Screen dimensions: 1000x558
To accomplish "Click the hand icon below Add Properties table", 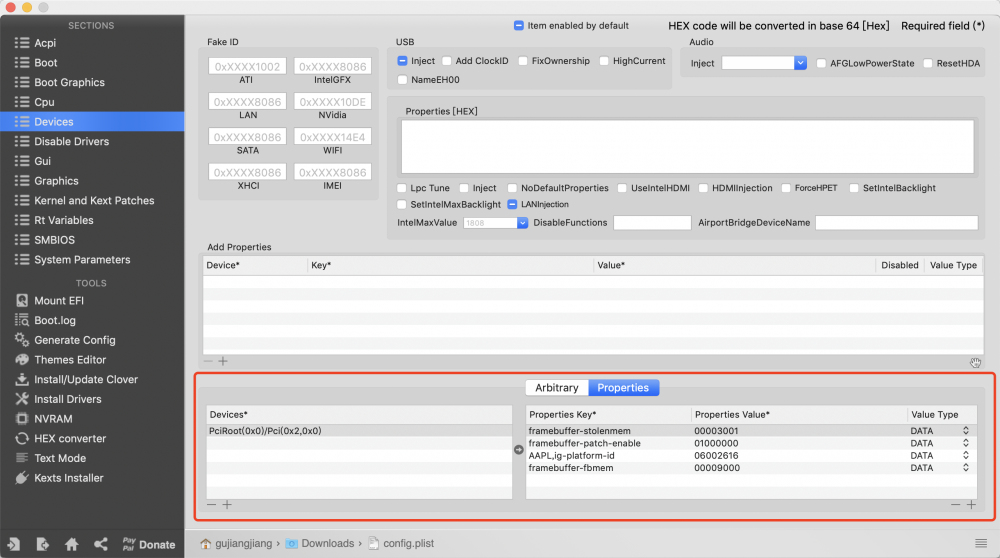I will [x=975, y=362].
